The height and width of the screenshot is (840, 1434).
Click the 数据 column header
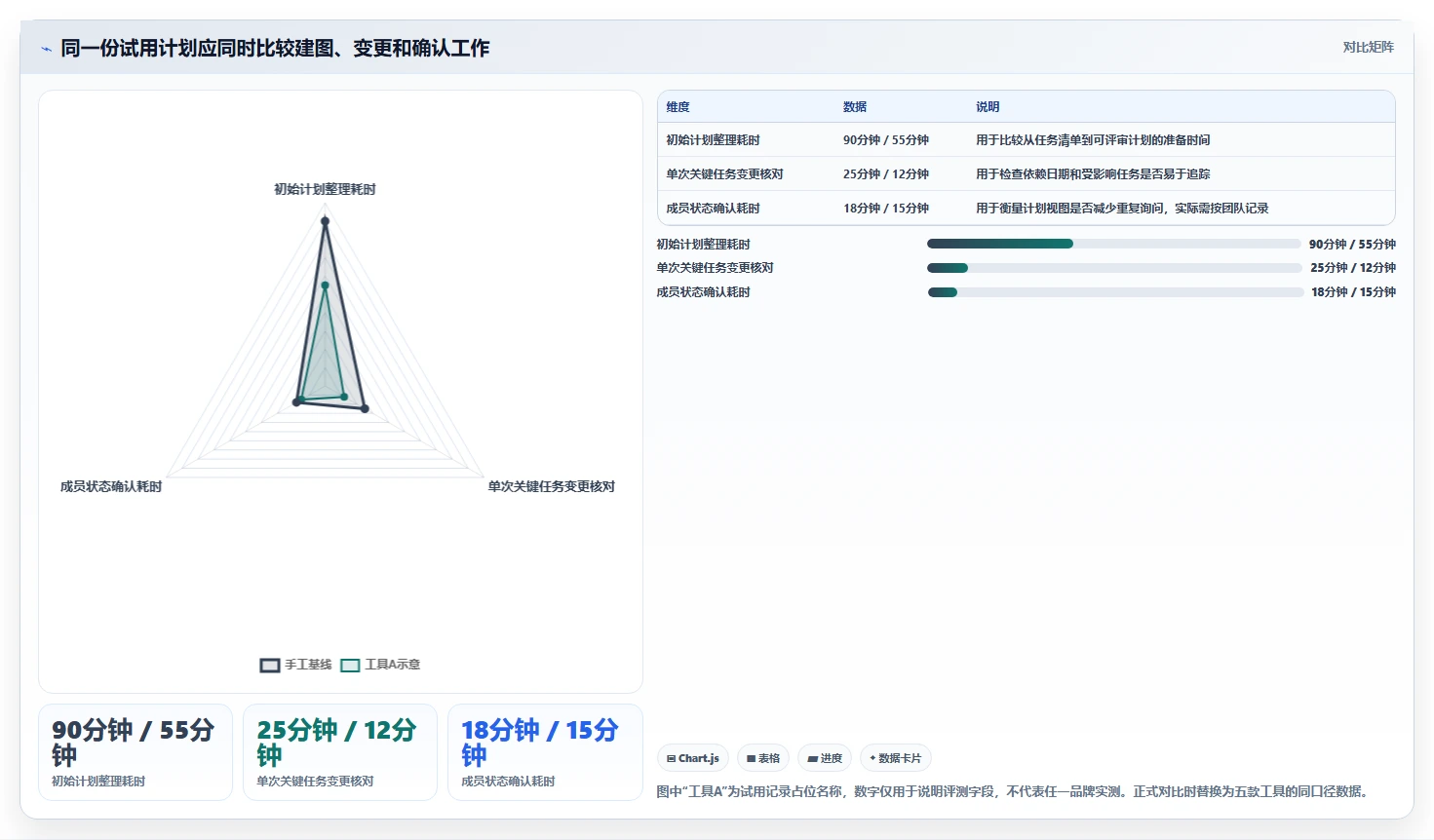click(x=855, y=107)
